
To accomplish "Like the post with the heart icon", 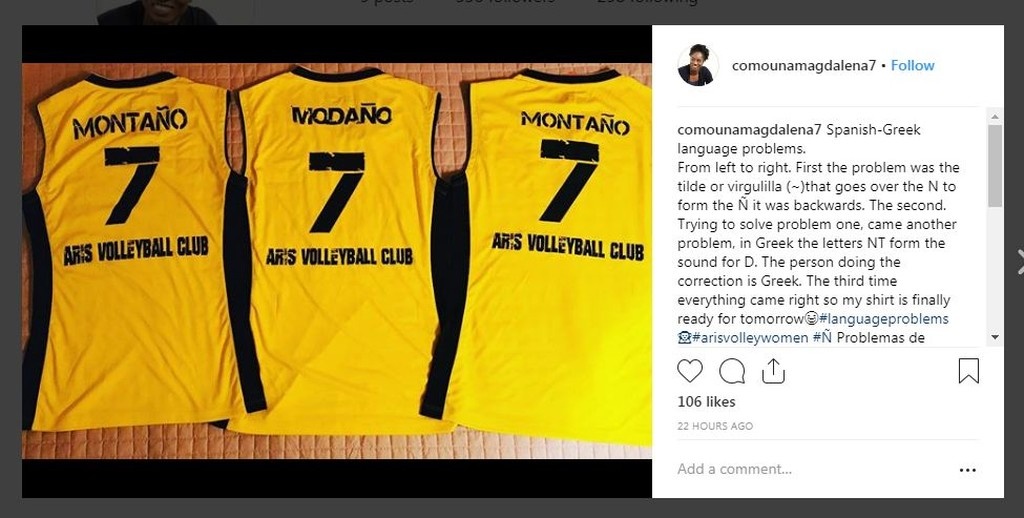I will pyautogui.click(x=690, y=371).
